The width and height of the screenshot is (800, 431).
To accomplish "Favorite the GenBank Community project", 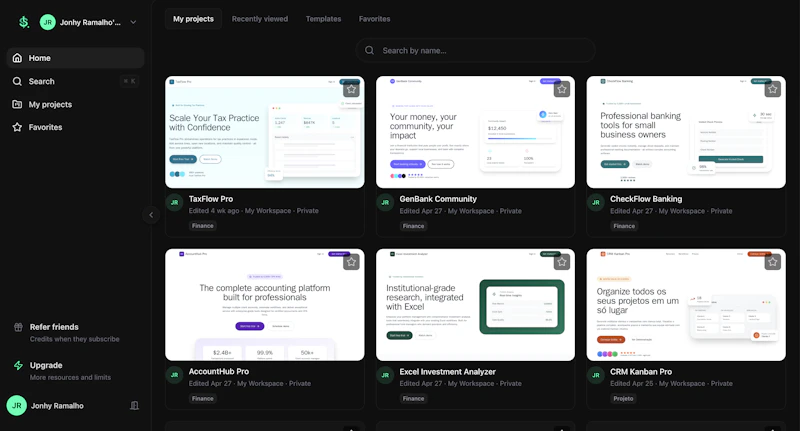I will coord(562,89).
